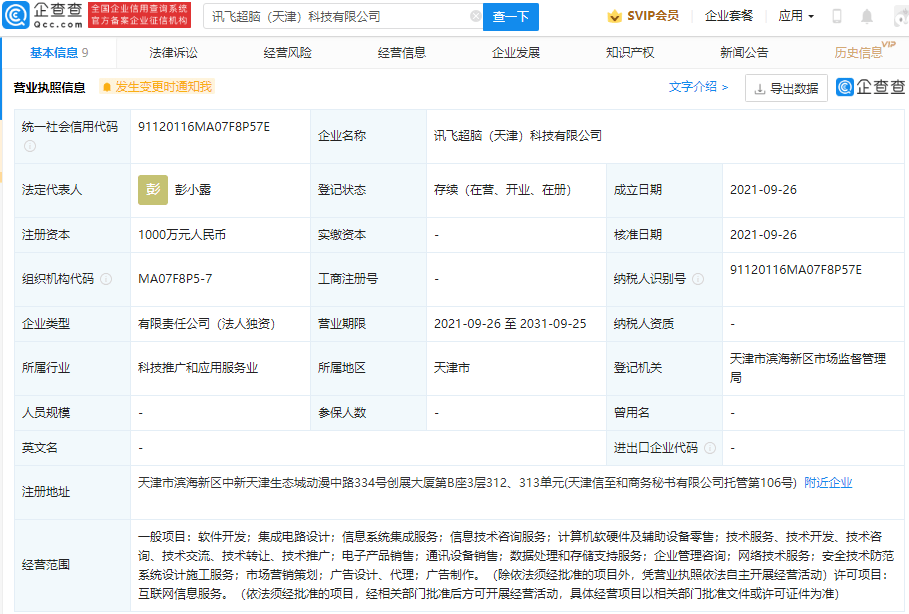Click info icon beside 统一社会信用代码
The width and height of the screenshot is (909, 614).
30,146
